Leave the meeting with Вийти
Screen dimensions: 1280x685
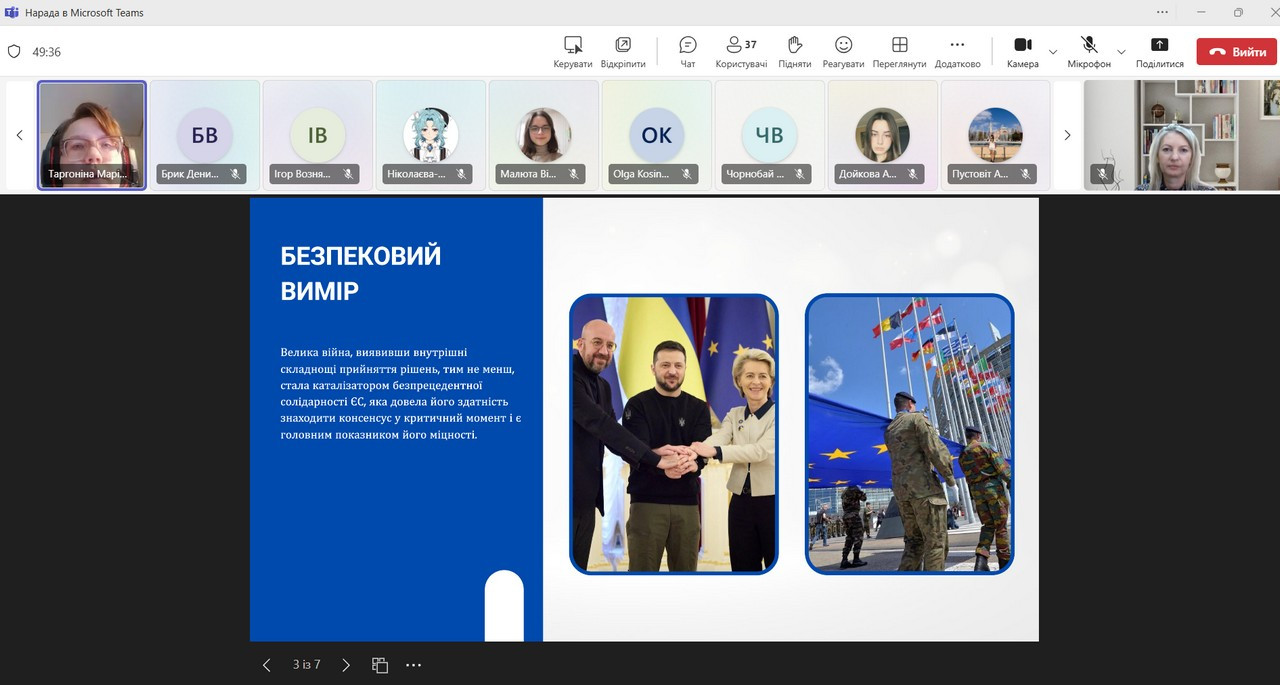tap(1237, 52)
